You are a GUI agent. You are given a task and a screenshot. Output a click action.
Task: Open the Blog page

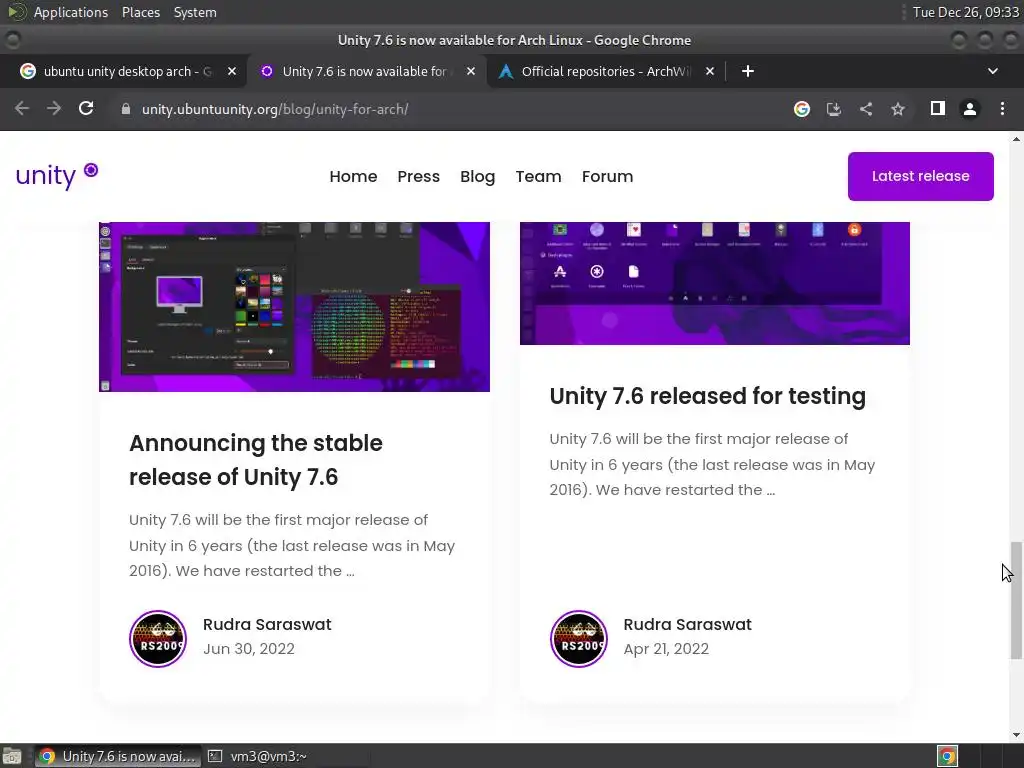(477, 176)
